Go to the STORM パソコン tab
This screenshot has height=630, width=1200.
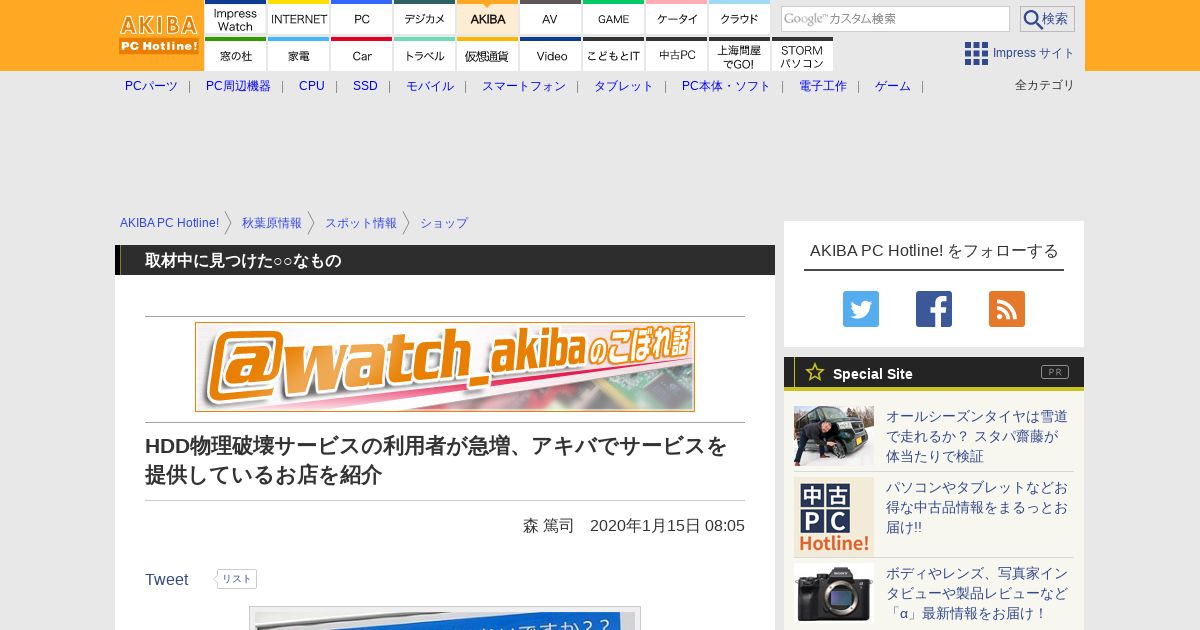point(802,54)
